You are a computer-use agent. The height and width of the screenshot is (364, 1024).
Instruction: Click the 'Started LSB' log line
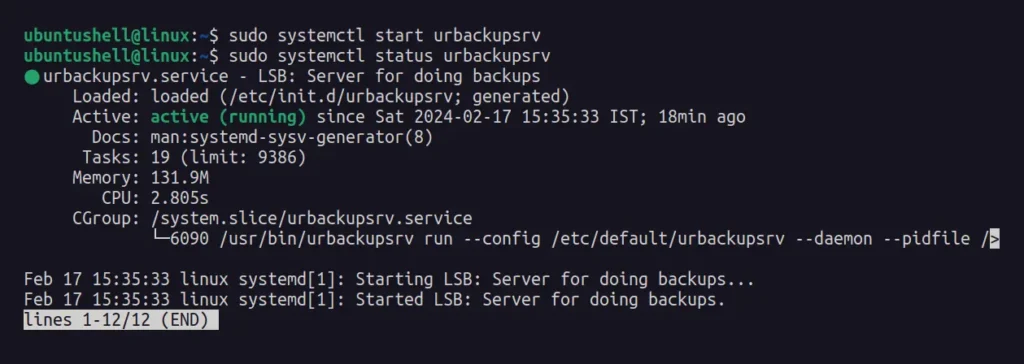pos(375,300)
